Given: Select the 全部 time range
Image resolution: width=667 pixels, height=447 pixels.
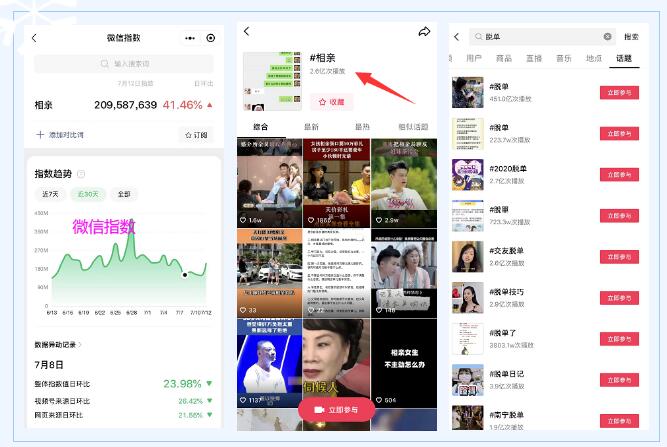Looking at the screenshot, I should coord(122,194).
